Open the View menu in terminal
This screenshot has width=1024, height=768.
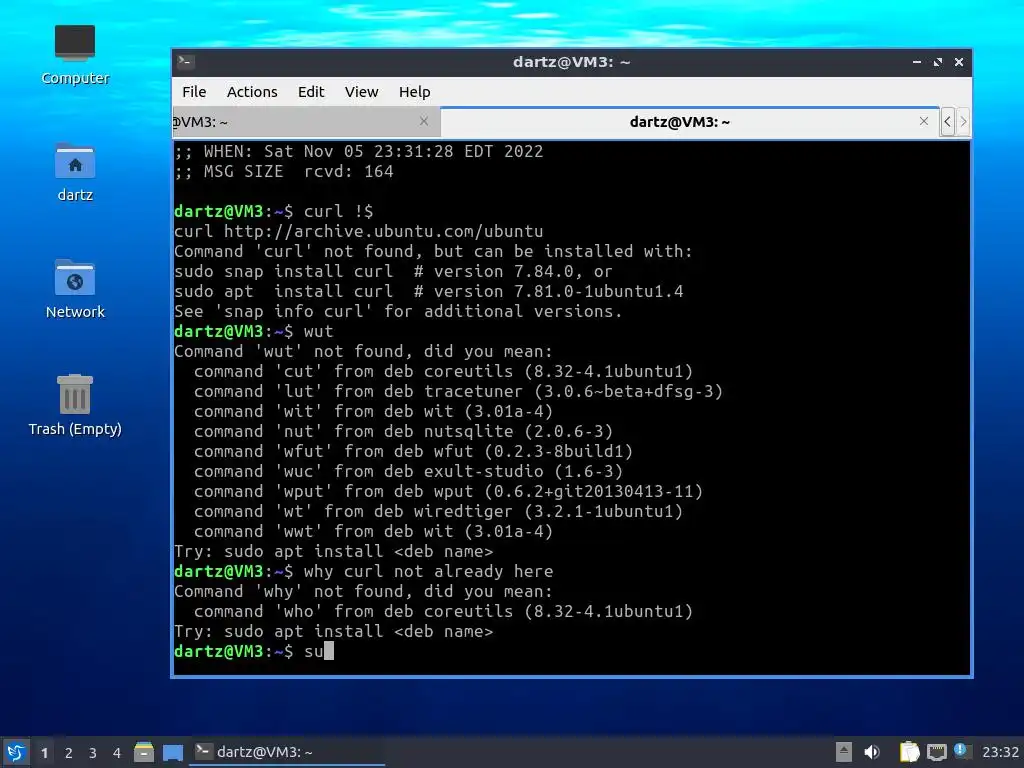click(361, 92)
